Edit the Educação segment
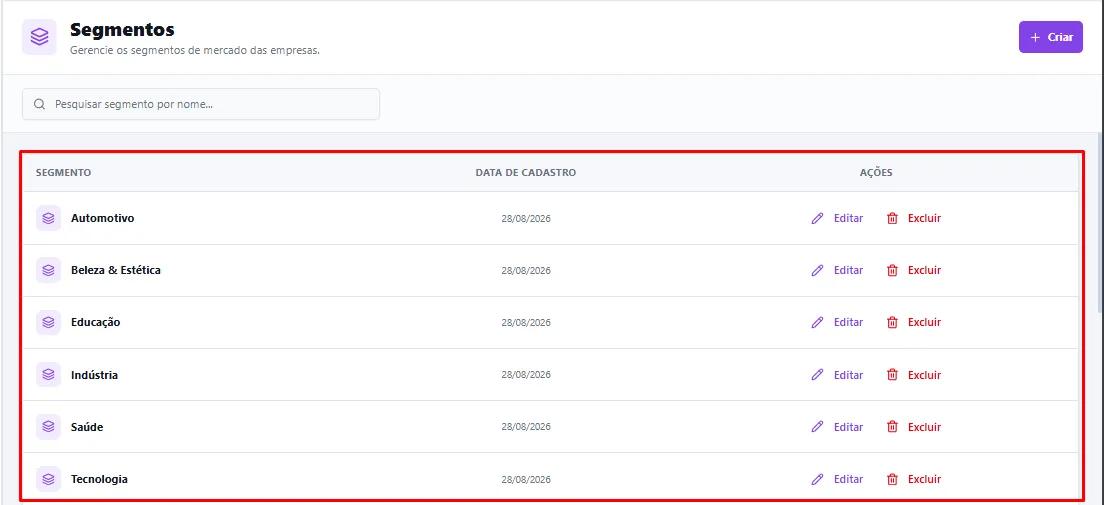Screen dimensions: 1104x505 click(837, 322)
